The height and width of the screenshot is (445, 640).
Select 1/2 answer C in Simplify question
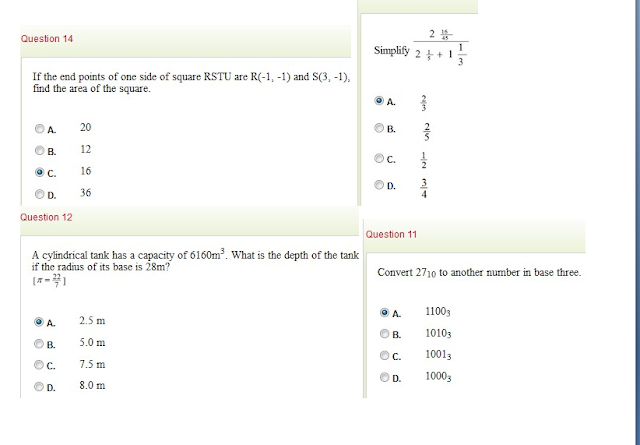[379, 158]
